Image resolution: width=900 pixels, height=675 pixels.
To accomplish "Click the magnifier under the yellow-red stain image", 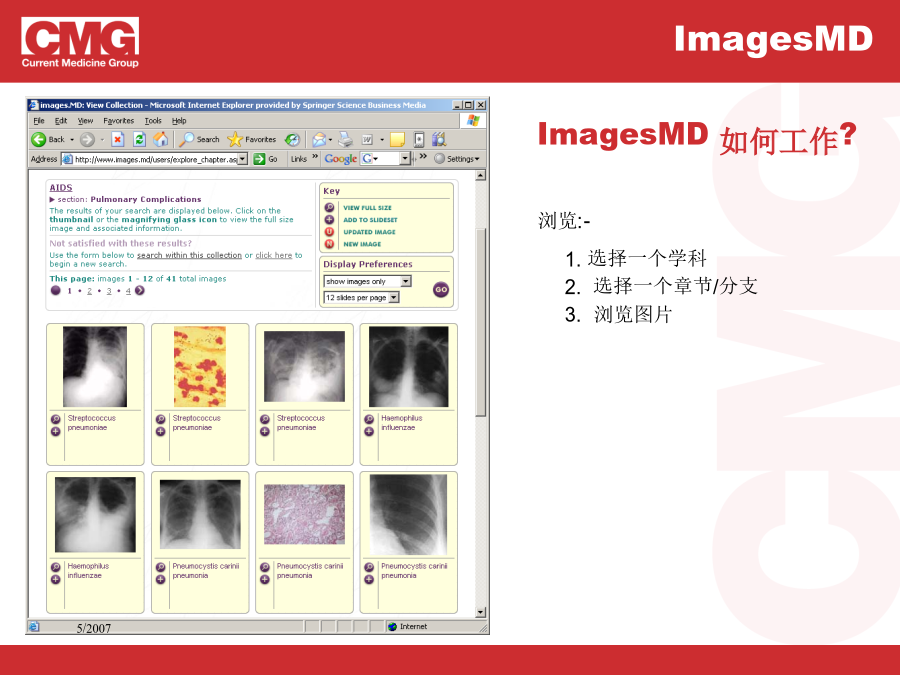I will 161,420.
